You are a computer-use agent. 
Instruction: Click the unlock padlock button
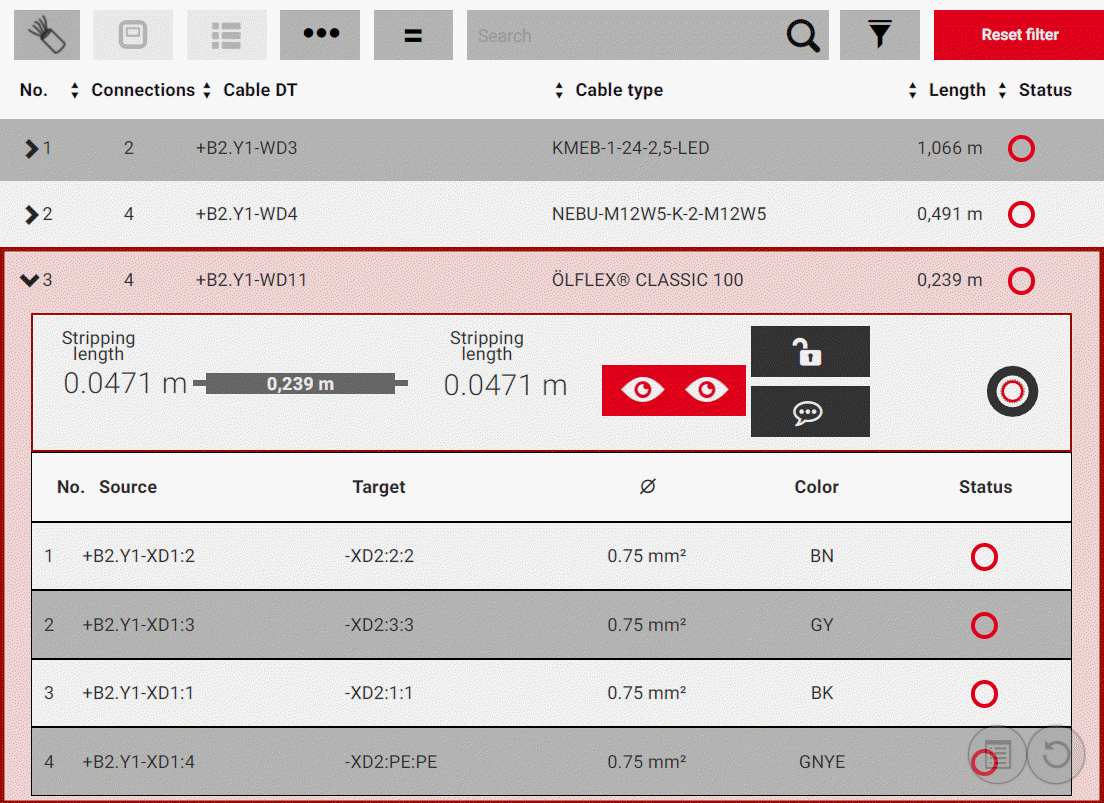coord(809,352)
